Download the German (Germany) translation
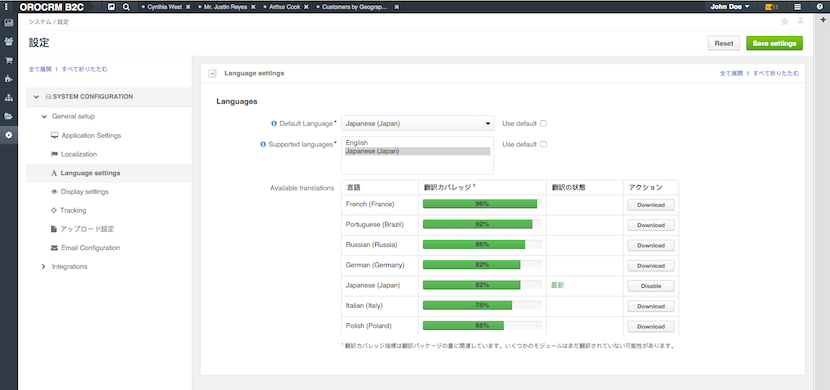 [651, 266]
